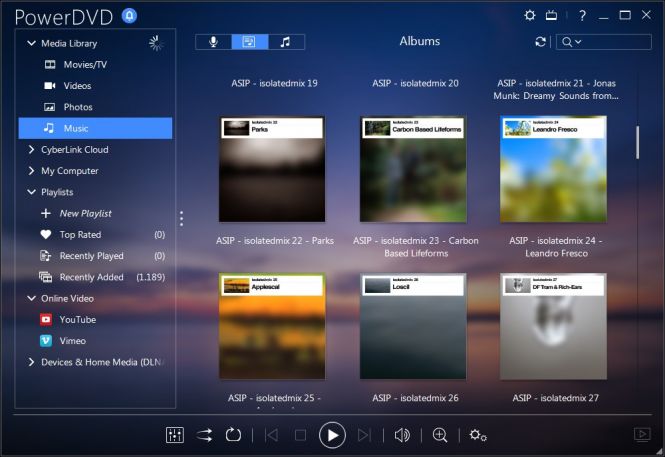
Task: Skip to next track
Action: coord(364,435)
